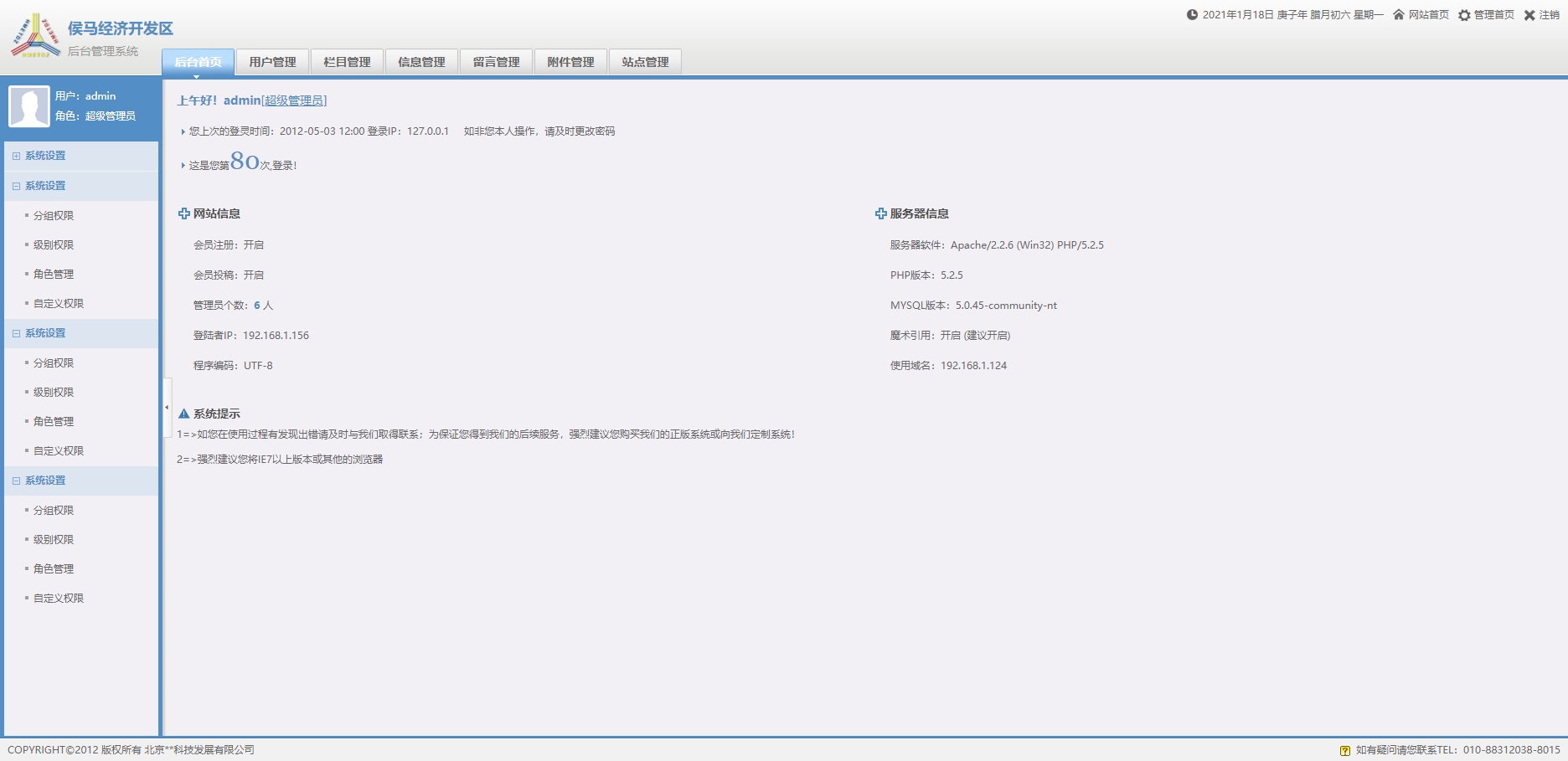Viewport: 1568px width, 761px height.
Task: Switch to the 用户管理 tab
Action: pos(272,62)
